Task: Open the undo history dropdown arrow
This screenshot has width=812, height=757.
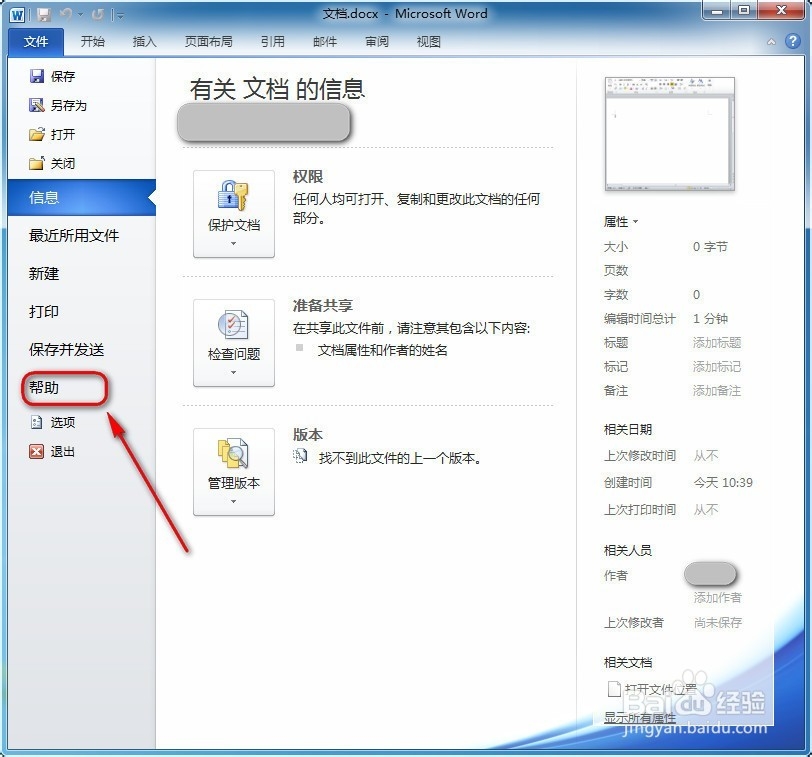Action: tap(81, 15)
